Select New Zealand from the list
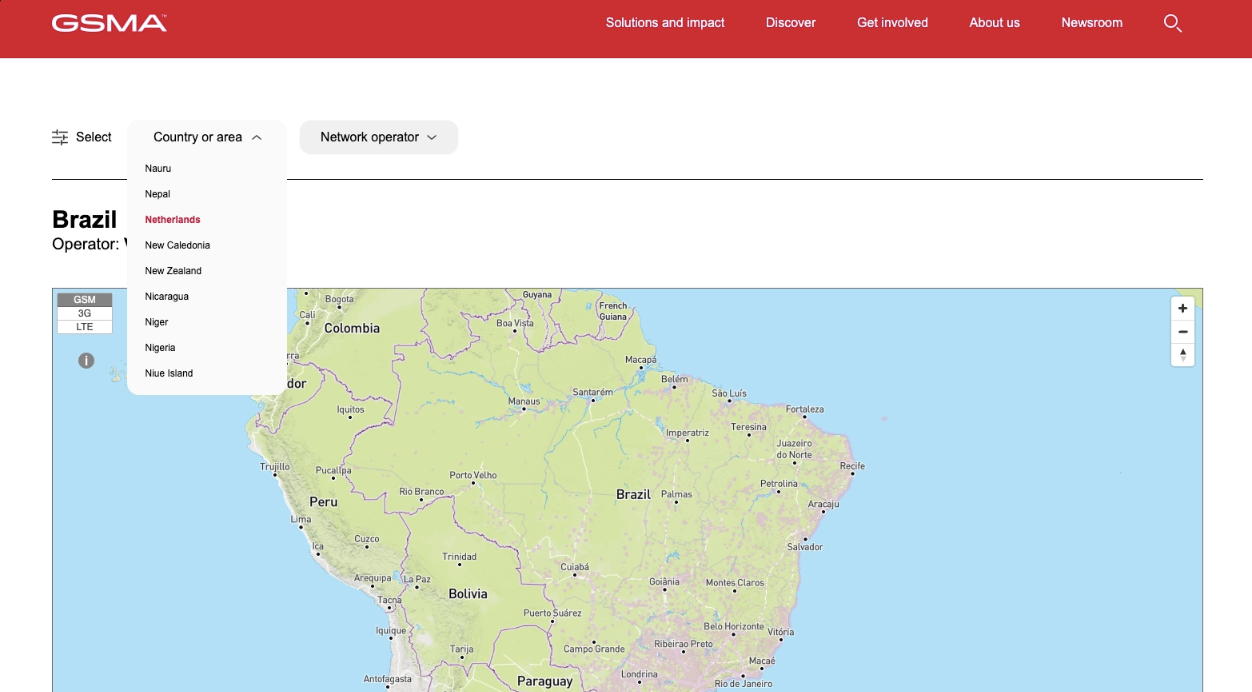The height and width of the screenshot is (692, 1252). (x=173, y=271)
